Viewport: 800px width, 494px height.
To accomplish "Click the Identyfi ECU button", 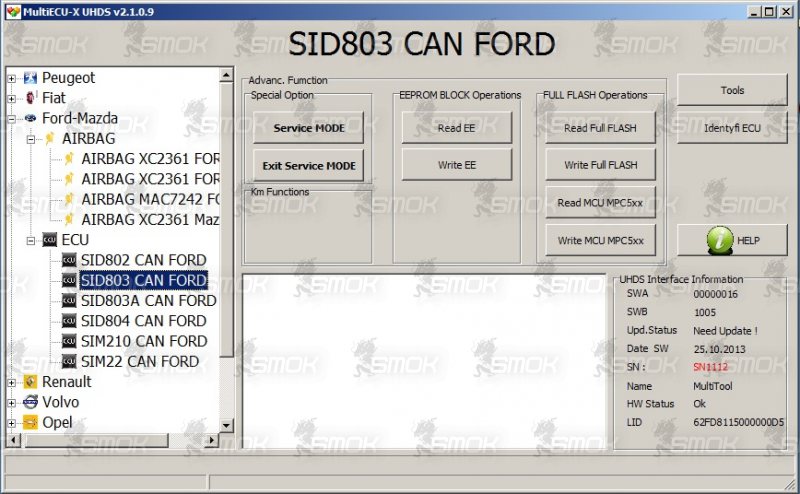I will click(732, 128).
